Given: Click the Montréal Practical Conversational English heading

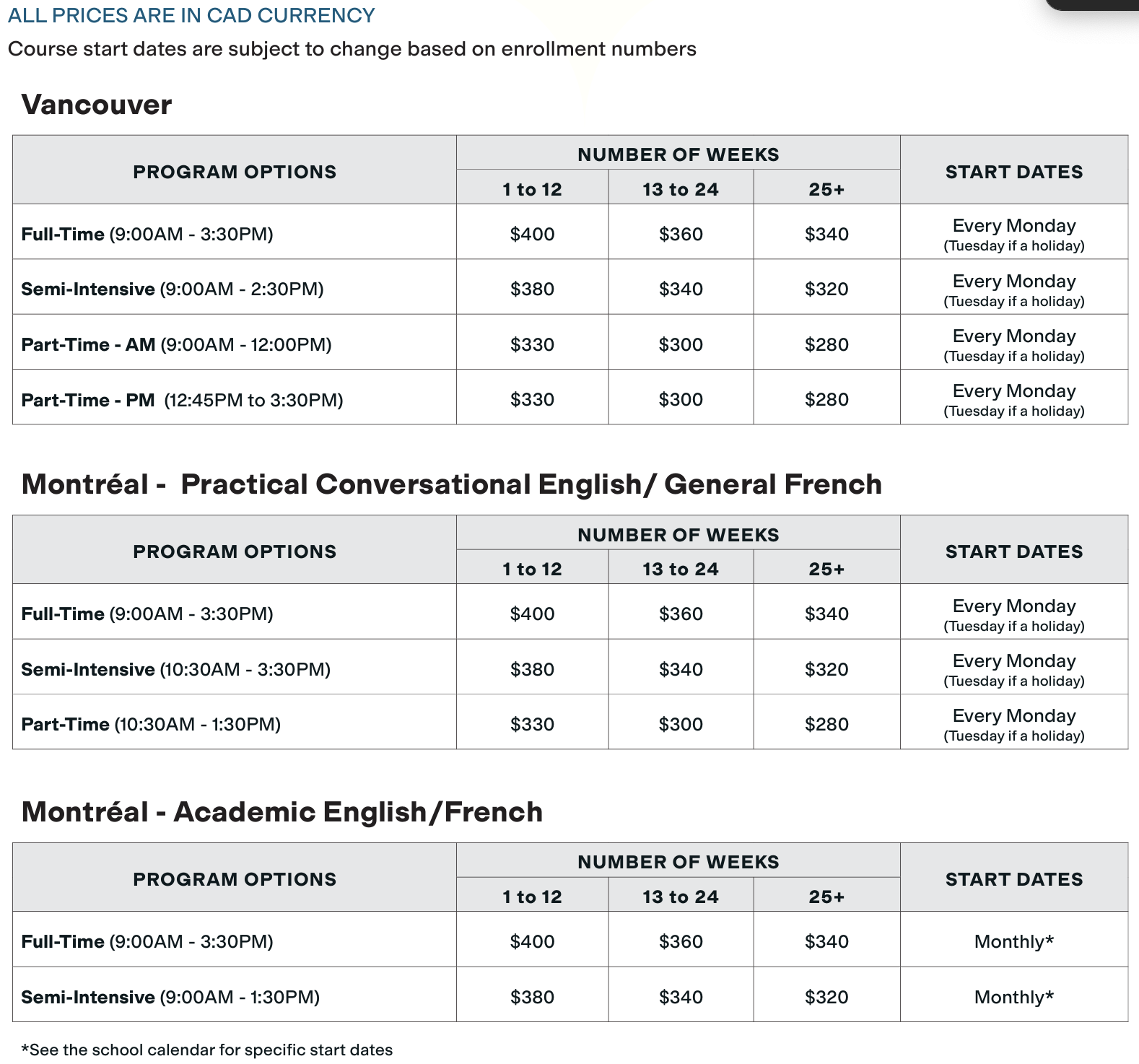Looking at the screenshot, I should pos(451,484).
